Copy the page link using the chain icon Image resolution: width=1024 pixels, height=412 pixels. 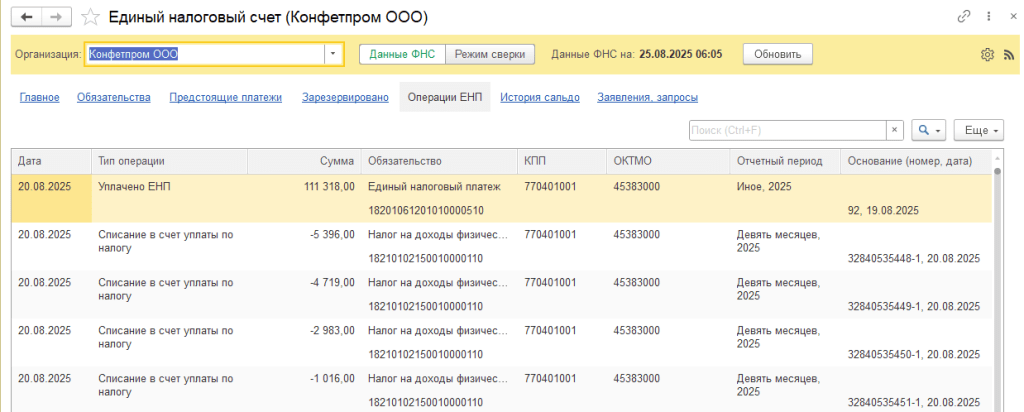tap(965, 17)
